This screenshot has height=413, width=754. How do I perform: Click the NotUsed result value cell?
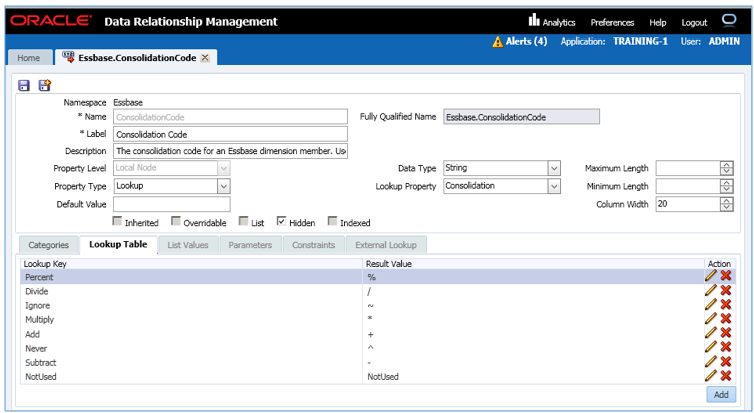coord(533,376)
